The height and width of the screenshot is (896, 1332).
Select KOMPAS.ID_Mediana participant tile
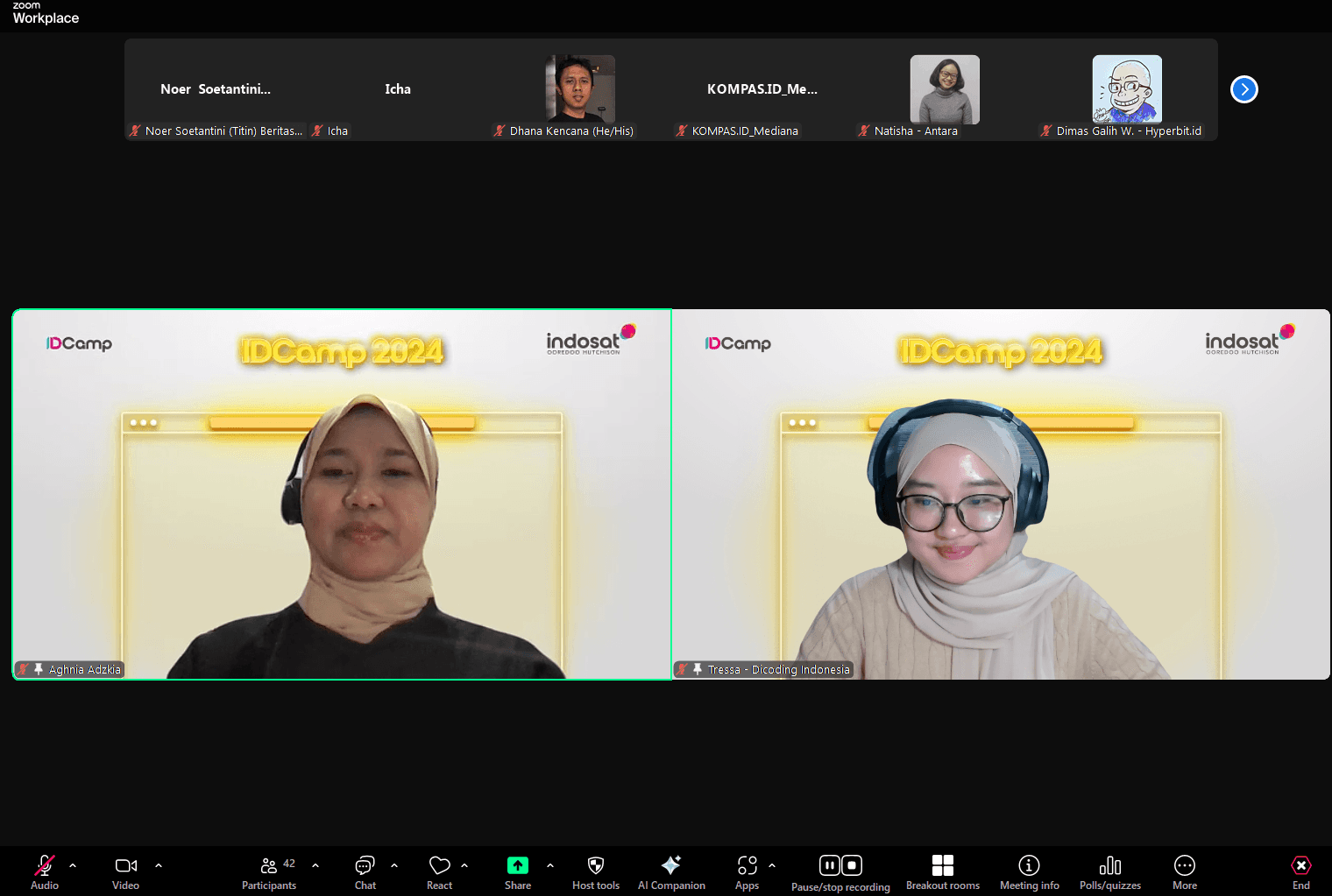(x=762, y=89)
